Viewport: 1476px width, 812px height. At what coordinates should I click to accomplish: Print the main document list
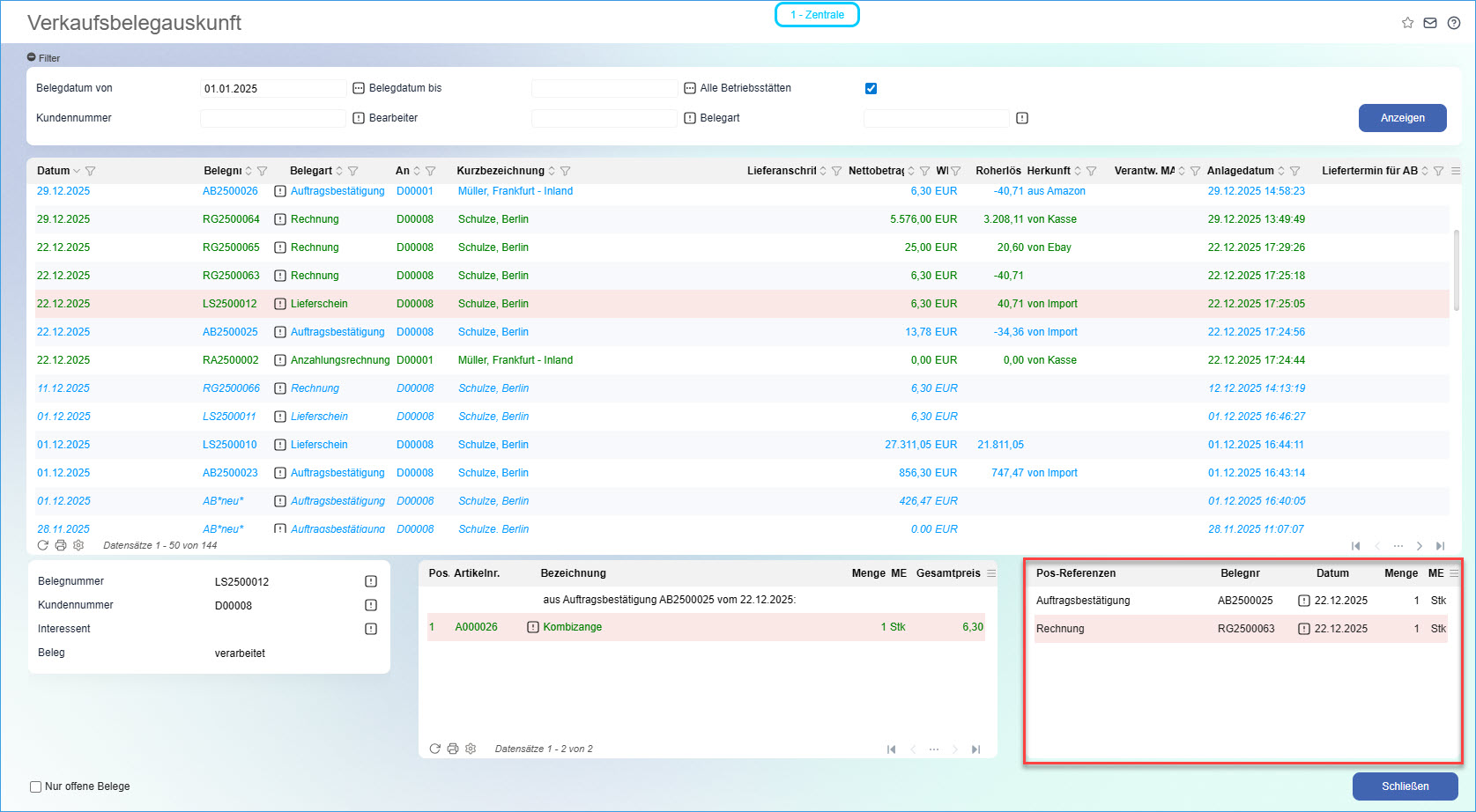tap(61, 545)
